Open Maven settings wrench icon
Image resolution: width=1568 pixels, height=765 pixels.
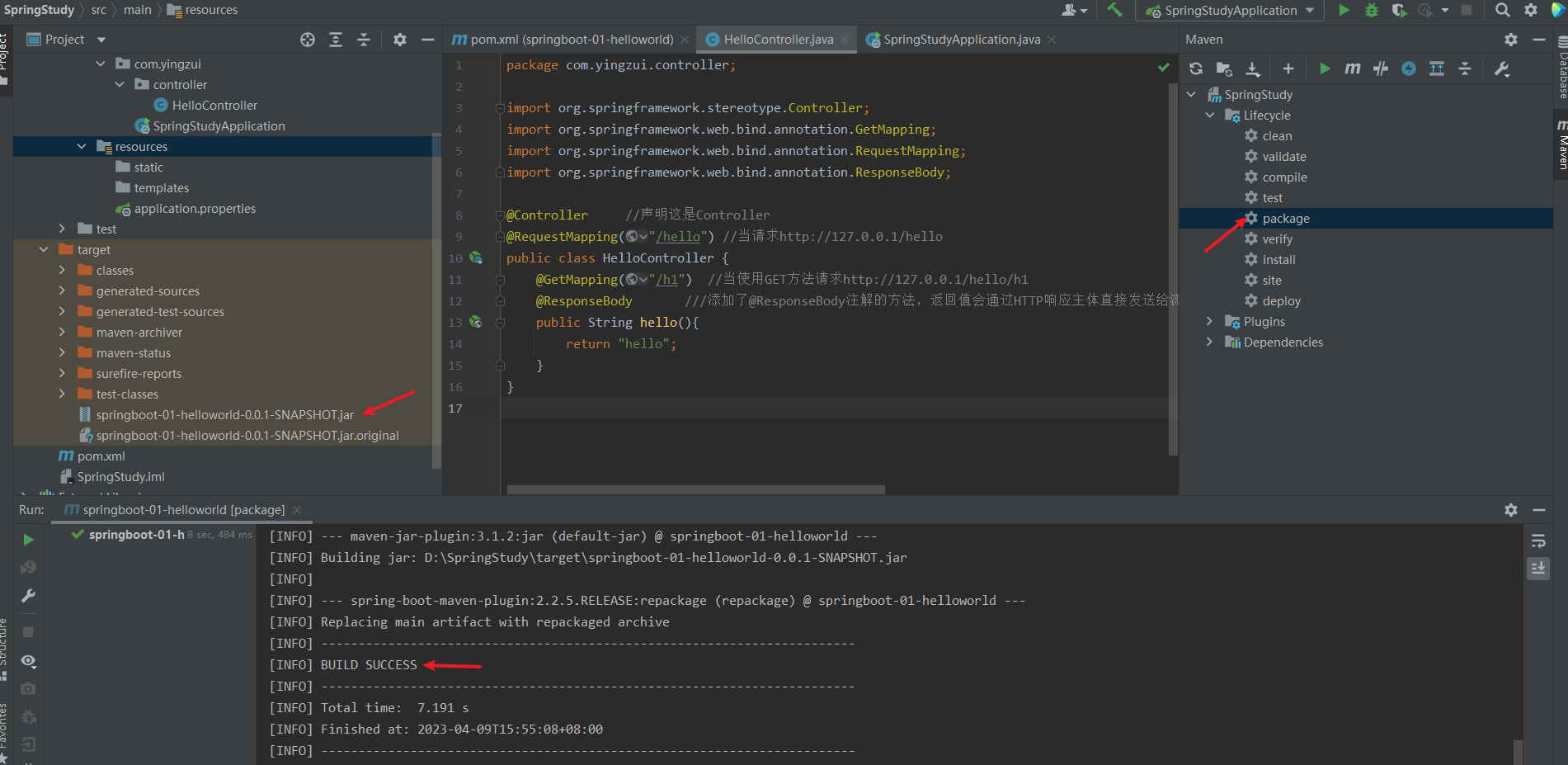point(1502,69)
